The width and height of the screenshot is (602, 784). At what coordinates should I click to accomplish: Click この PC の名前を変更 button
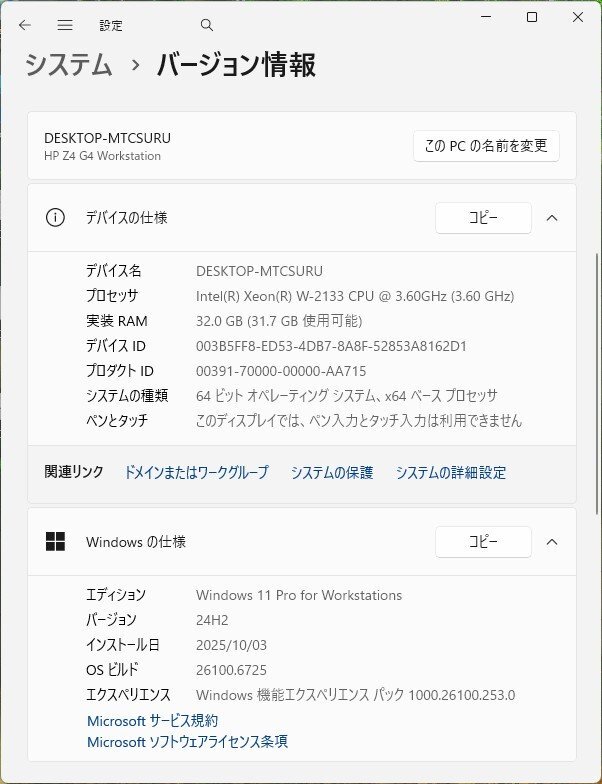486,146
